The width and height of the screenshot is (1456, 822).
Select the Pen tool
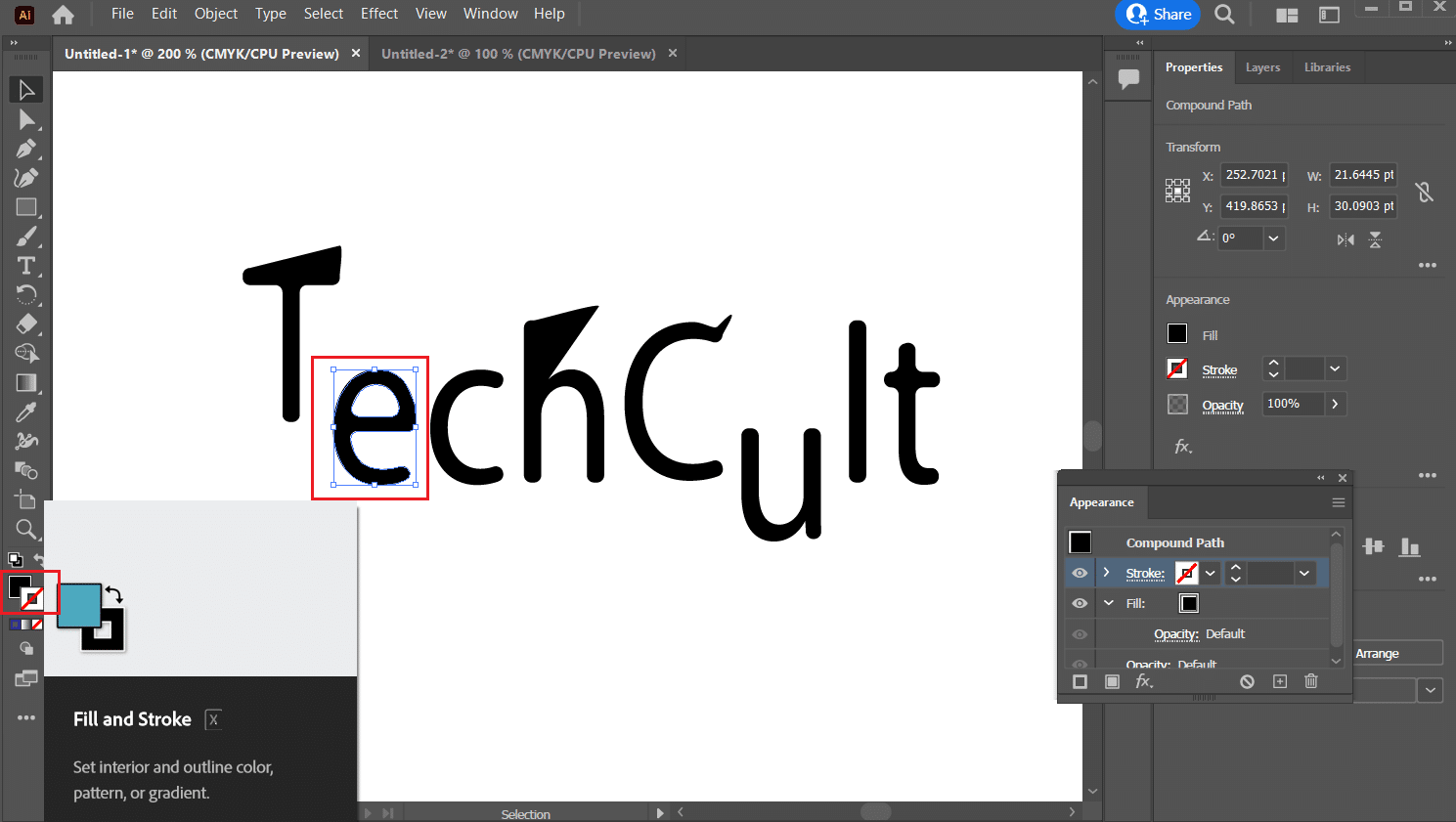[x=26, y=149]
